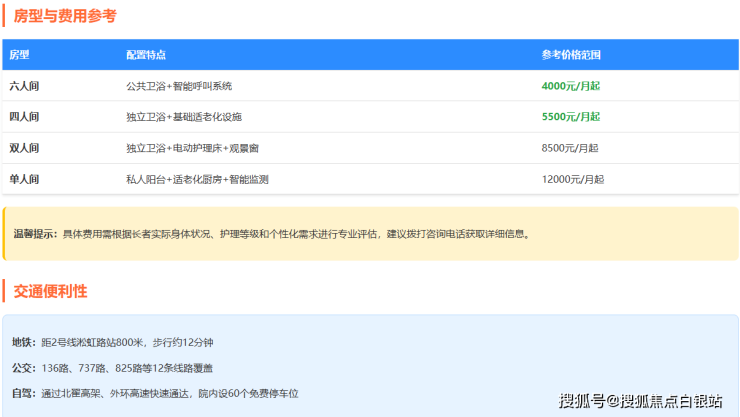Click the 房型 column header
The image size is (740, 417).
20,55
